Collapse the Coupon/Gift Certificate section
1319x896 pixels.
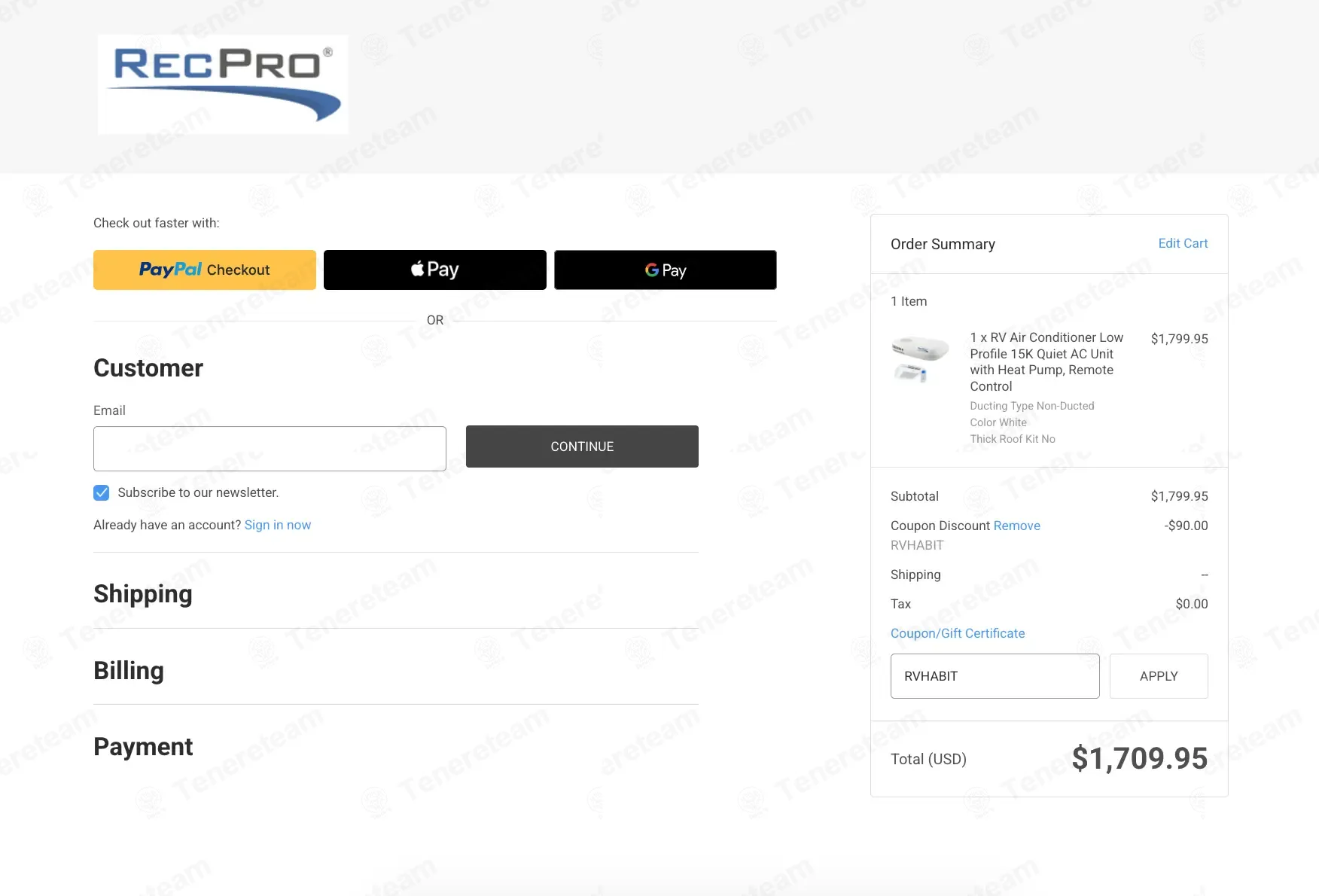click(957, 633)
